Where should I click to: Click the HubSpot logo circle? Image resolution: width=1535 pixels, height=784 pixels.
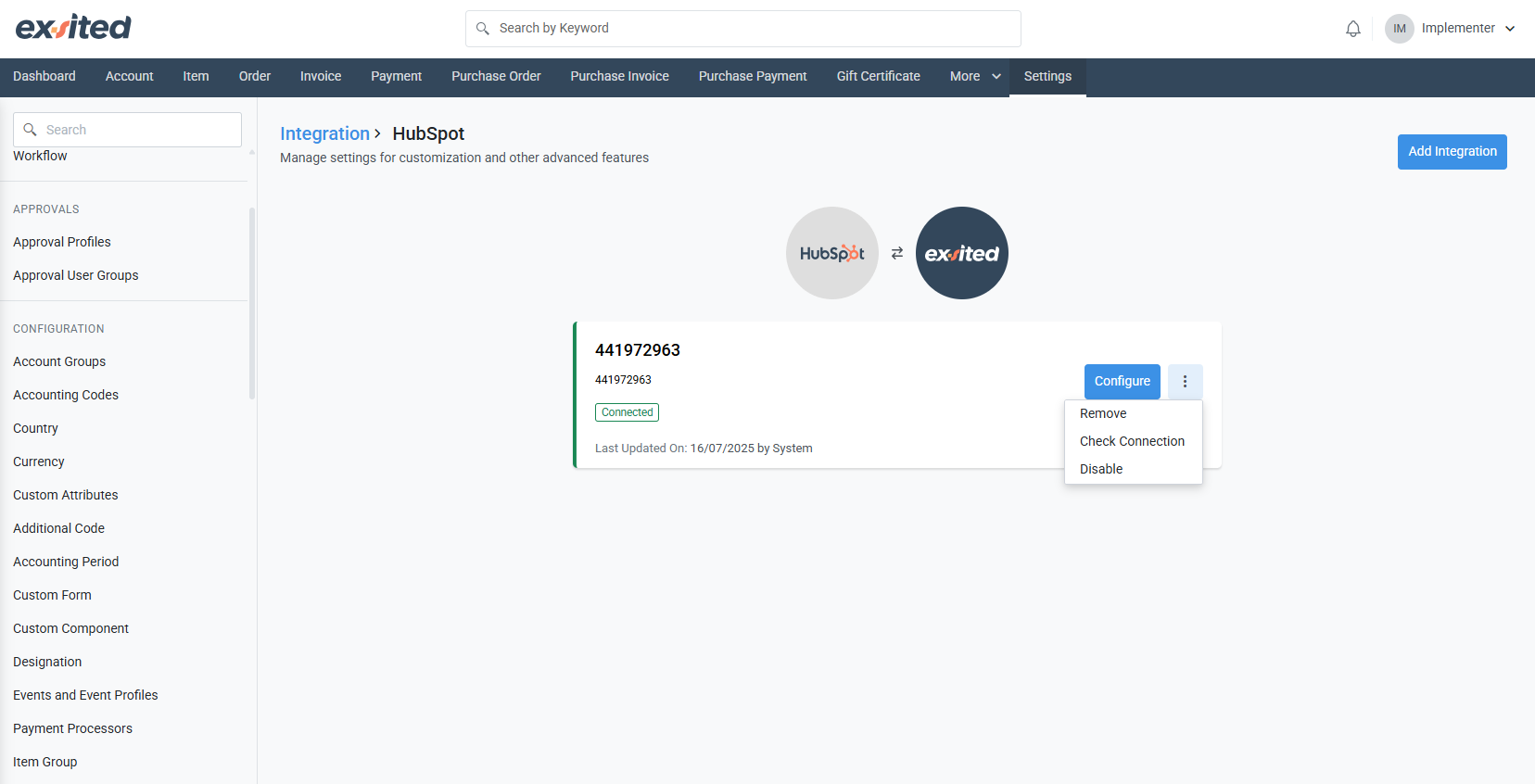point(832,253)
